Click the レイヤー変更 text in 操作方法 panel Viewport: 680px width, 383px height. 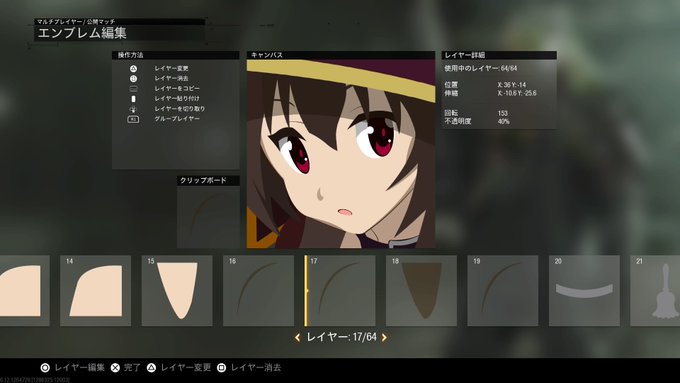(x=171, y=69)
